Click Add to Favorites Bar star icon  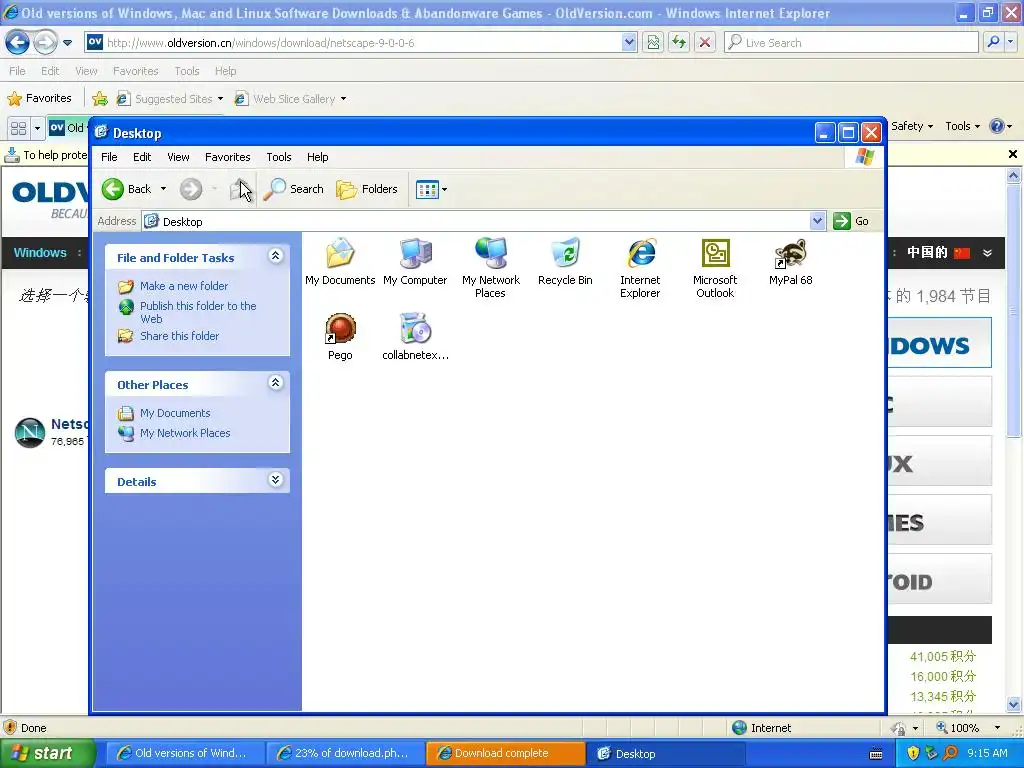tap(100, 99)
